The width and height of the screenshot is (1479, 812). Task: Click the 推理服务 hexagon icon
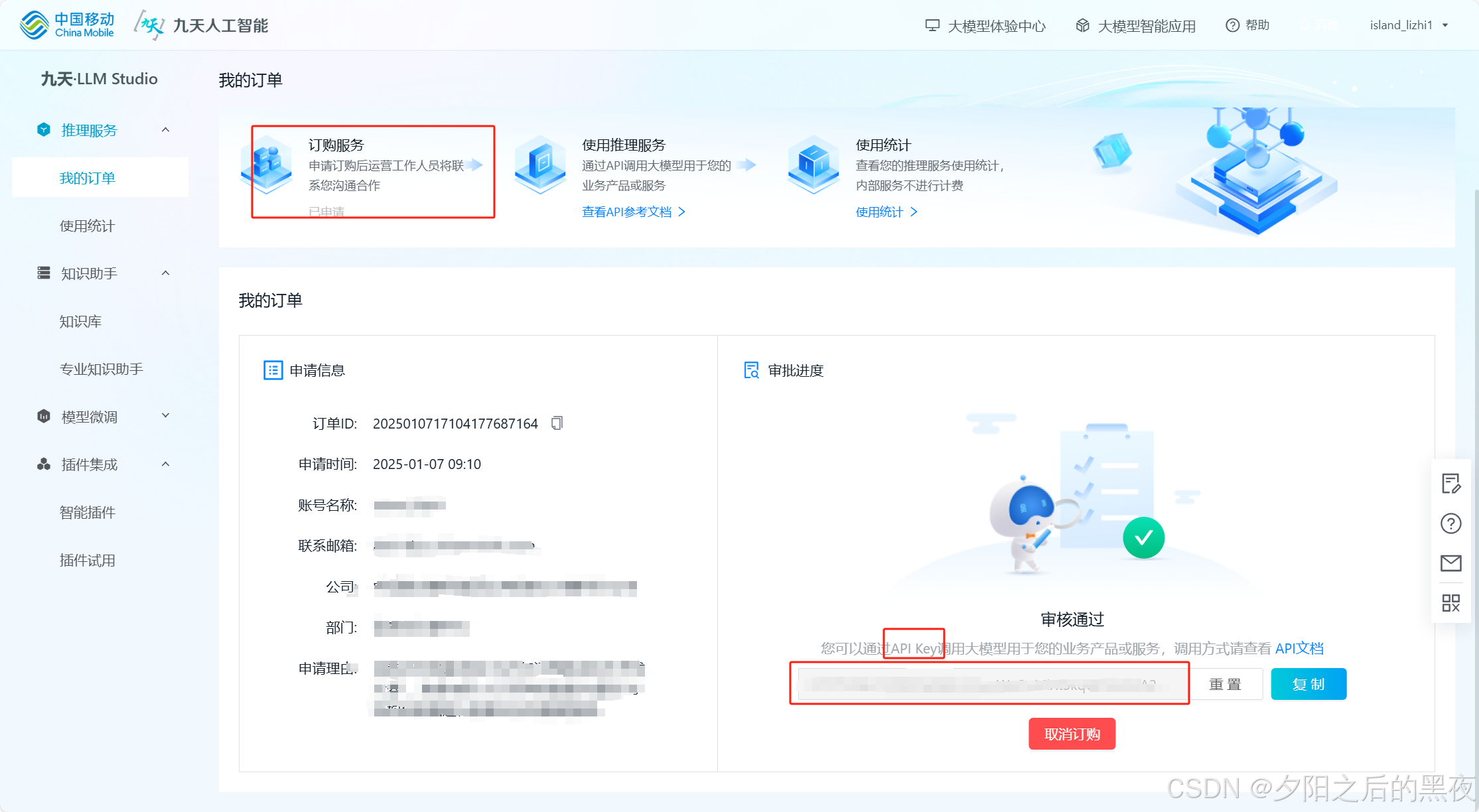pyautogui.click(x=44, y=130)
